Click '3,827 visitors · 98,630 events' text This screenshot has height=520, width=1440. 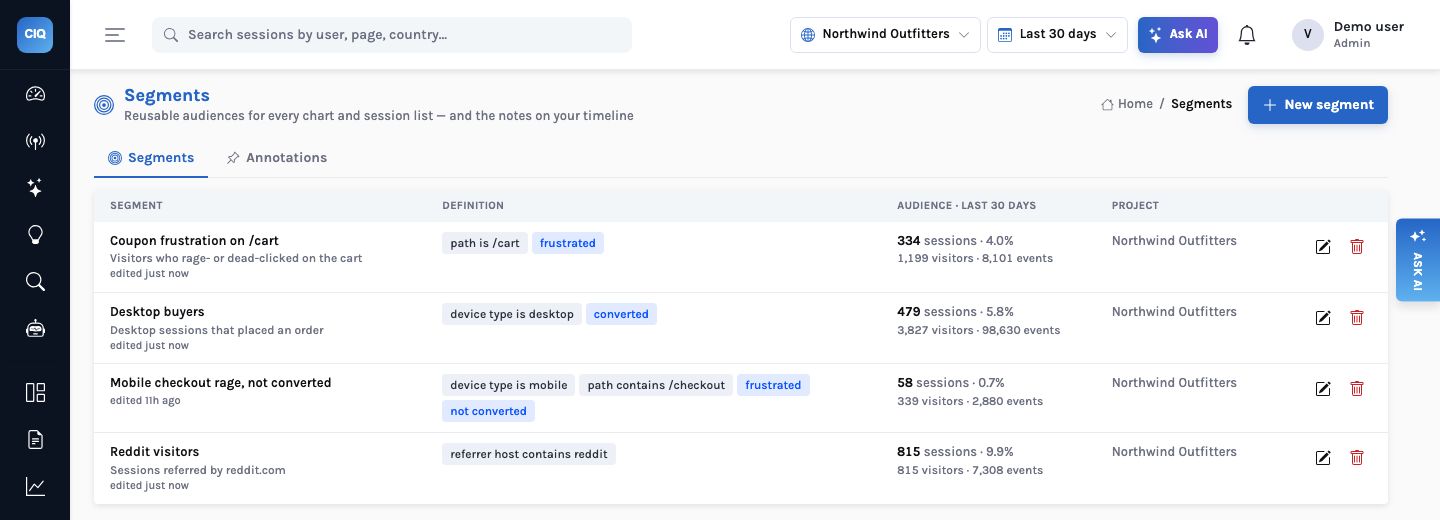(x=979, y=330)
